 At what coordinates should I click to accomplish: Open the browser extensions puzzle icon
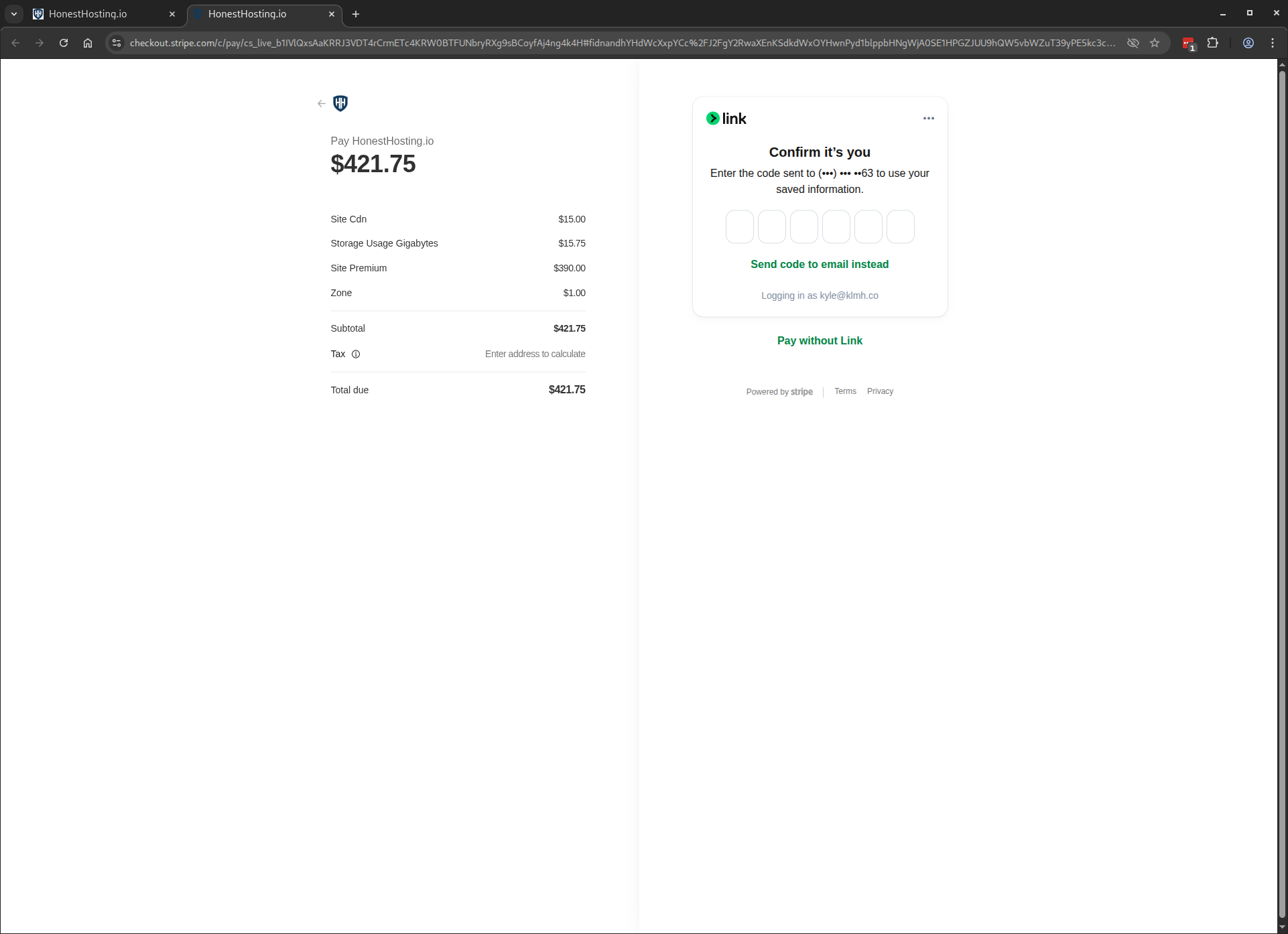pyautogui.click(x=1212, y=43)
